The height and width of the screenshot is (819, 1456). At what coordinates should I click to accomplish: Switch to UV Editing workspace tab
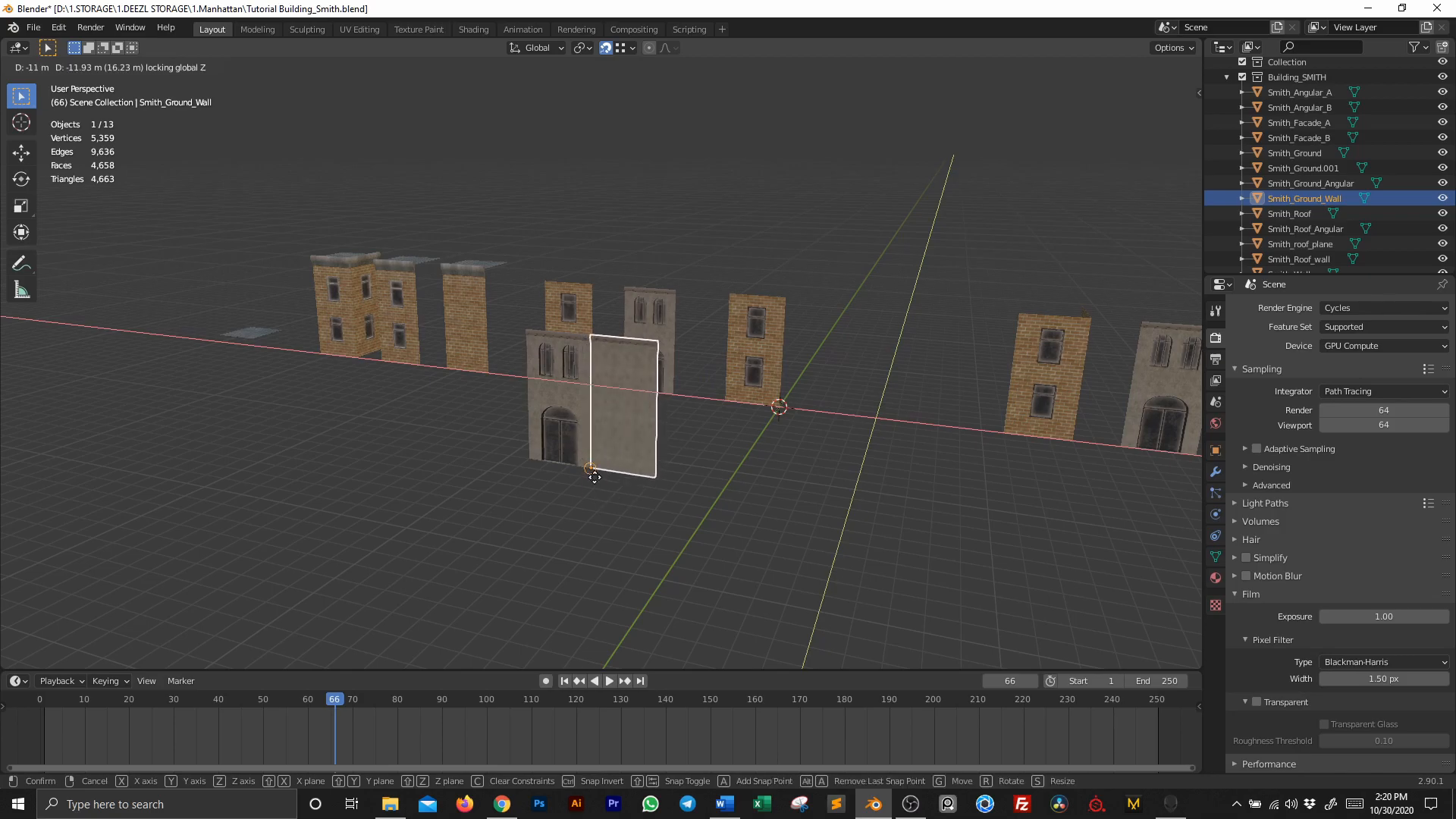tap(359, 30)
